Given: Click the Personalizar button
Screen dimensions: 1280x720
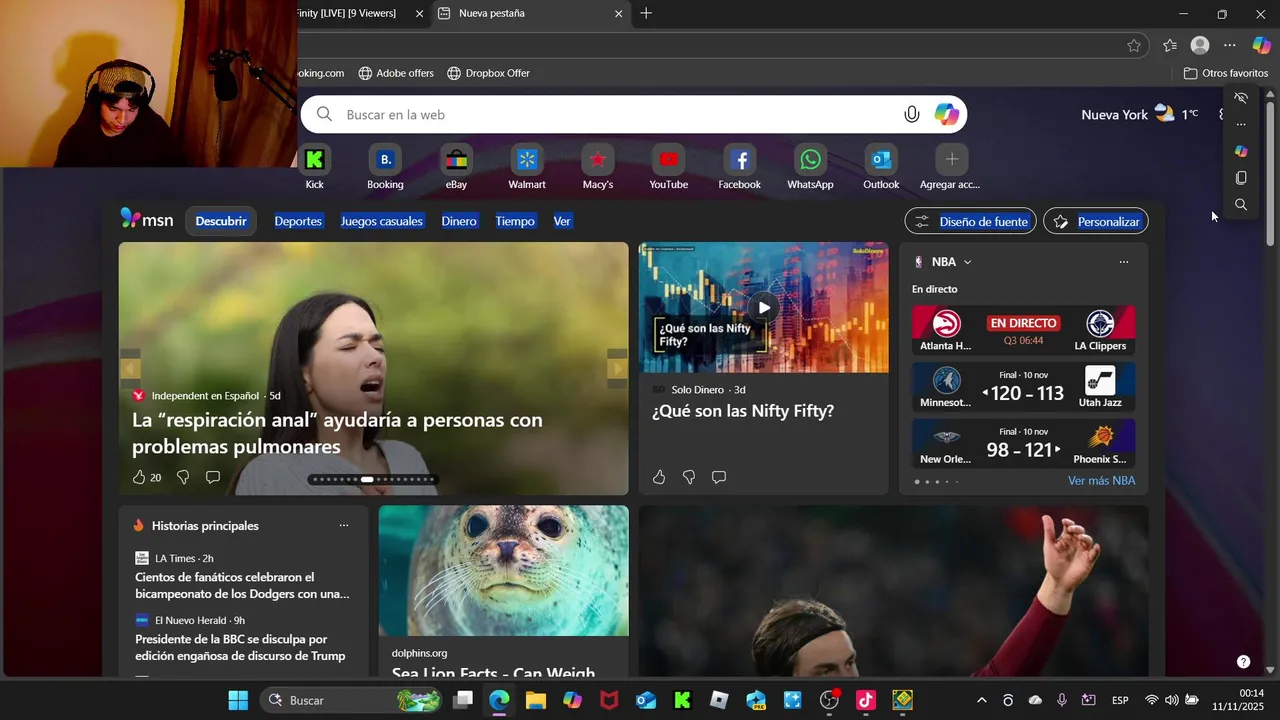Looking at the screenshot, I should (1096, 221).
